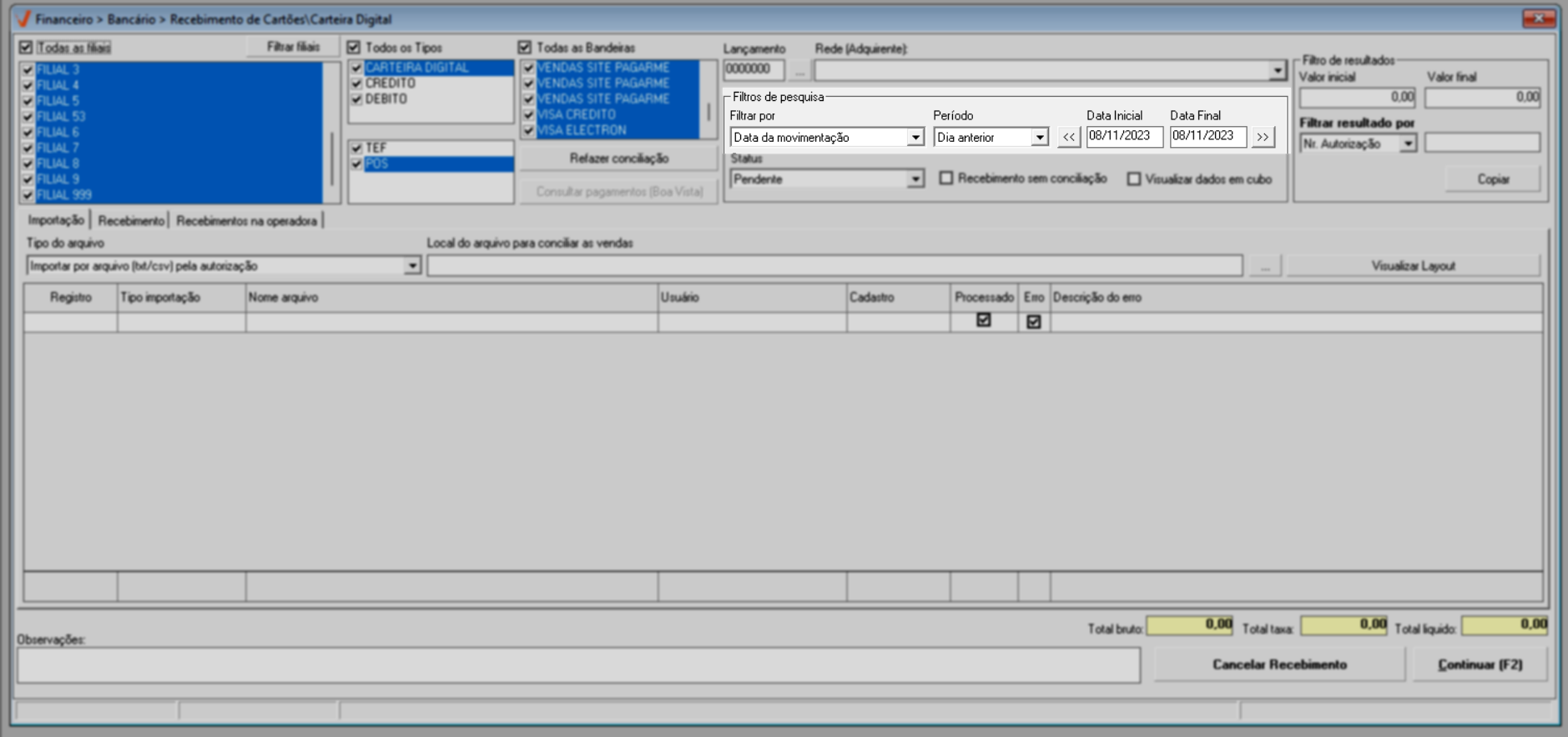Open the Recebimentos na operadora tab
The image size is (1568, 737).
(246, 221)
